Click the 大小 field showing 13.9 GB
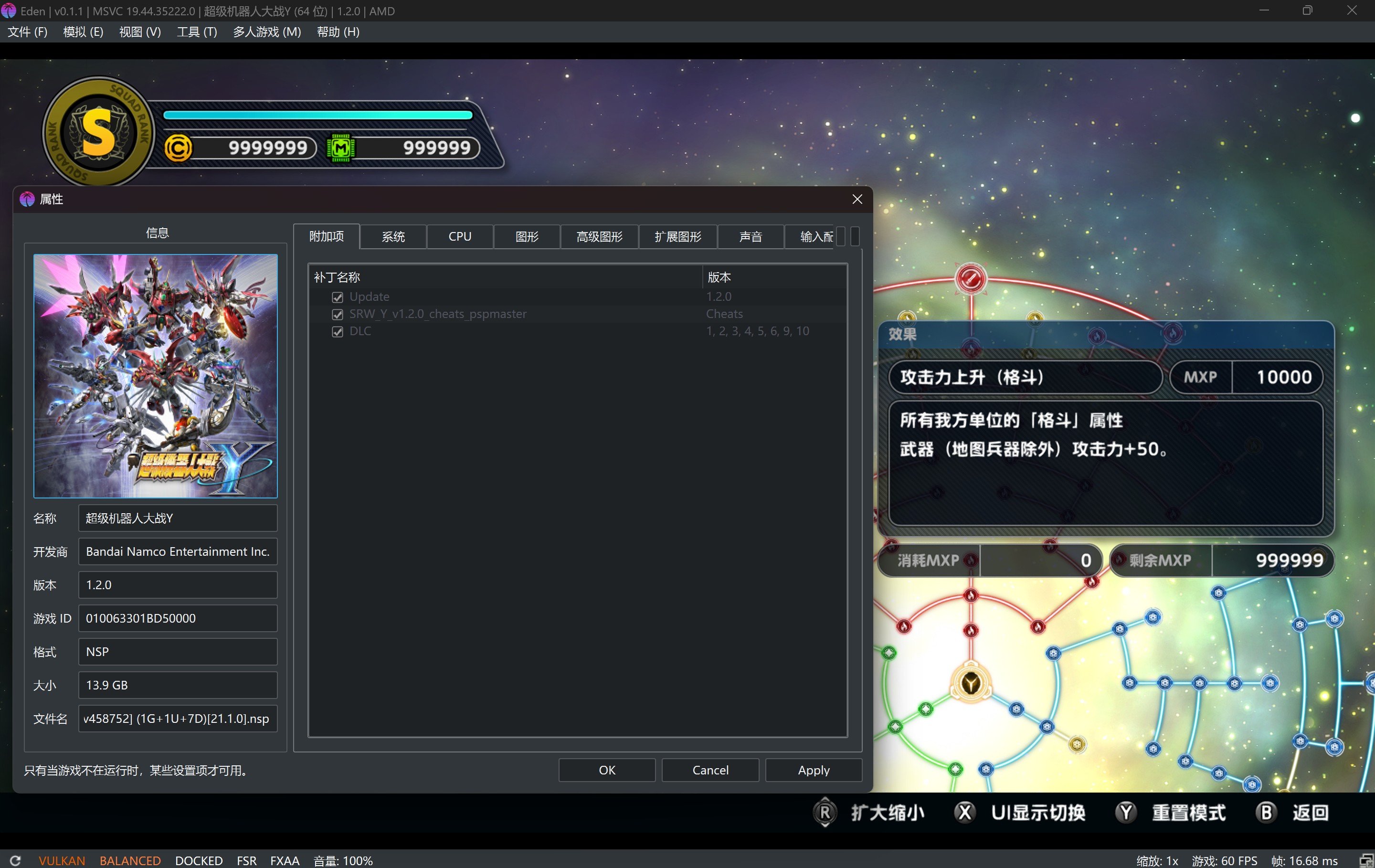The image size is (1375, 868). [178, 685]
